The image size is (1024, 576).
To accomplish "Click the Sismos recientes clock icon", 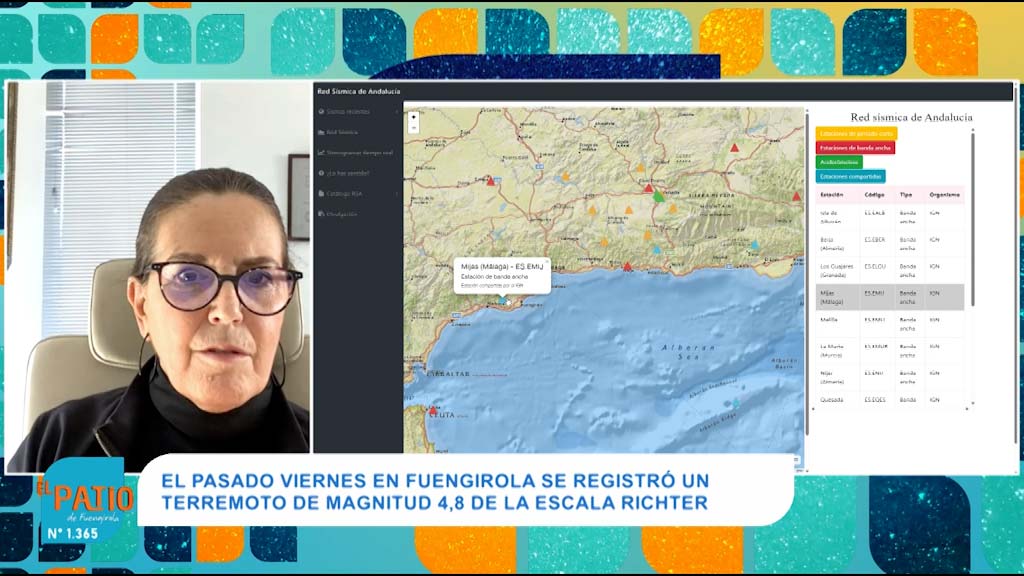I will point(321,110).
